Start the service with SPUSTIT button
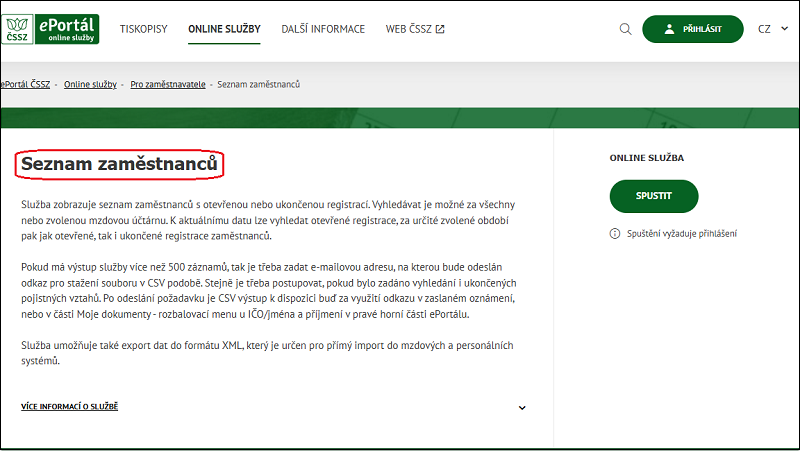Screen dimensions: 800x451 653,196
